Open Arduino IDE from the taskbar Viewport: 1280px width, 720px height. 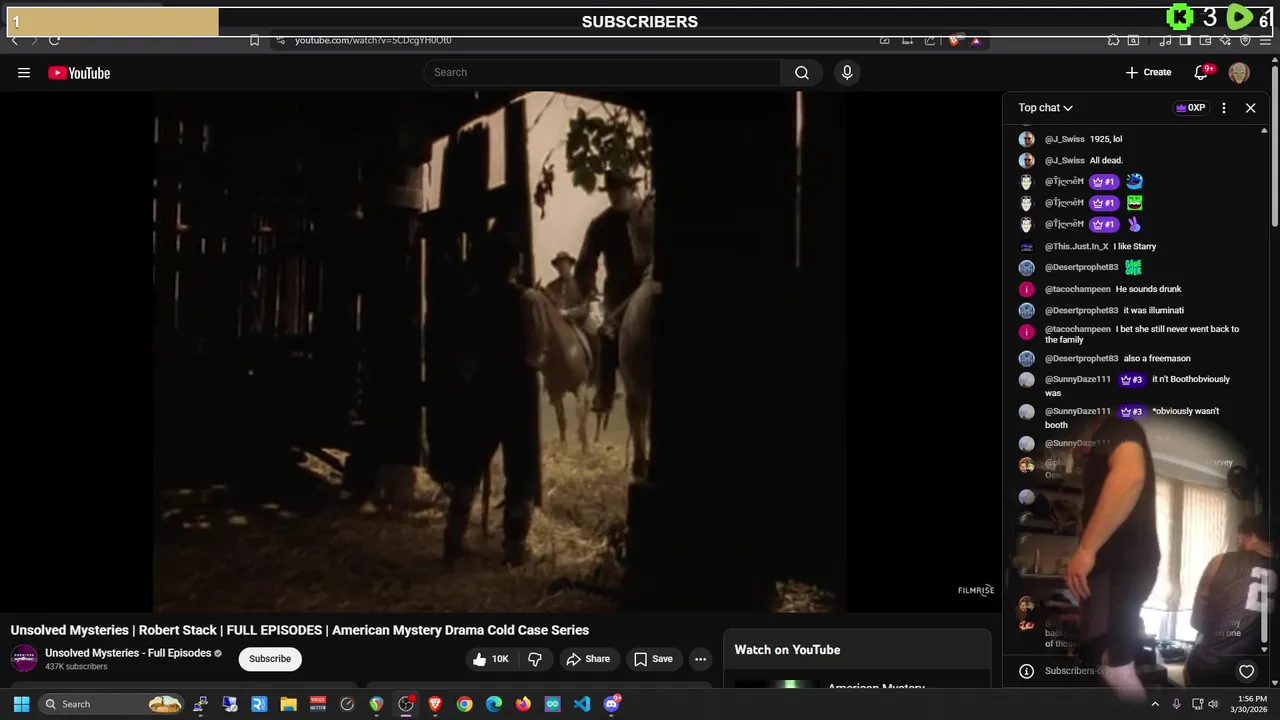coord(552,704)
